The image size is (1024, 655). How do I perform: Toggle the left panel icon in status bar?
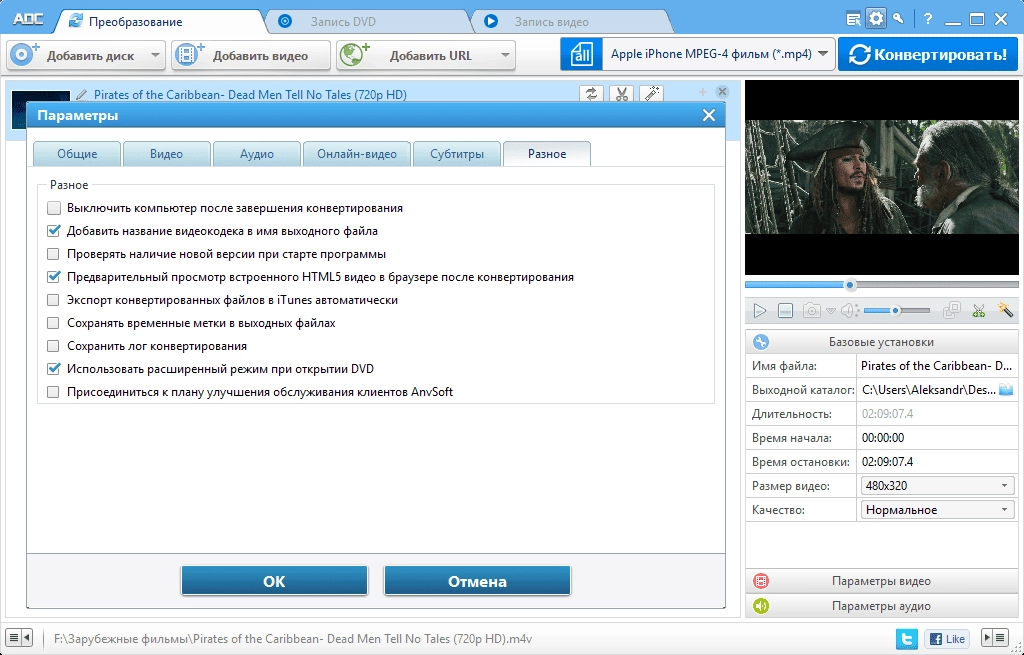coord(20,637)
